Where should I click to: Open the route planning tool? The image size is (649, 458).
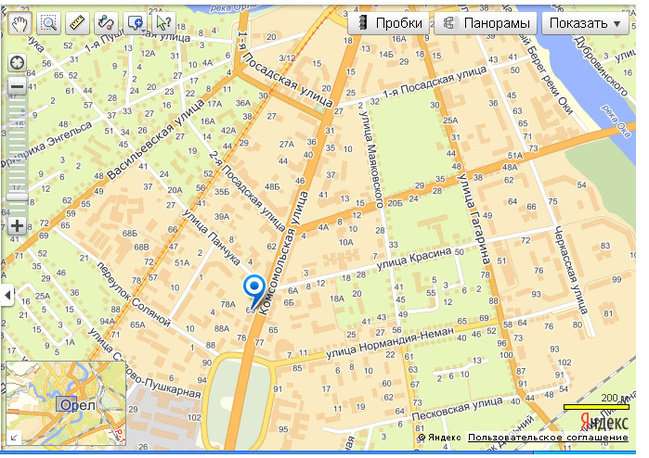(x=106, y=23)
